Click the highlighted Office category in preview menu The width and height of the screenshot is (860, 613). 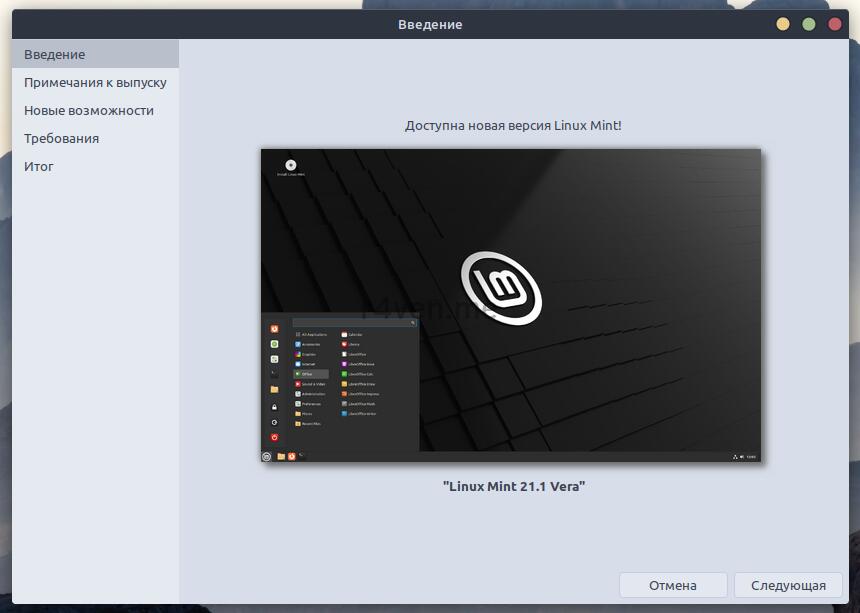[310, 373]
